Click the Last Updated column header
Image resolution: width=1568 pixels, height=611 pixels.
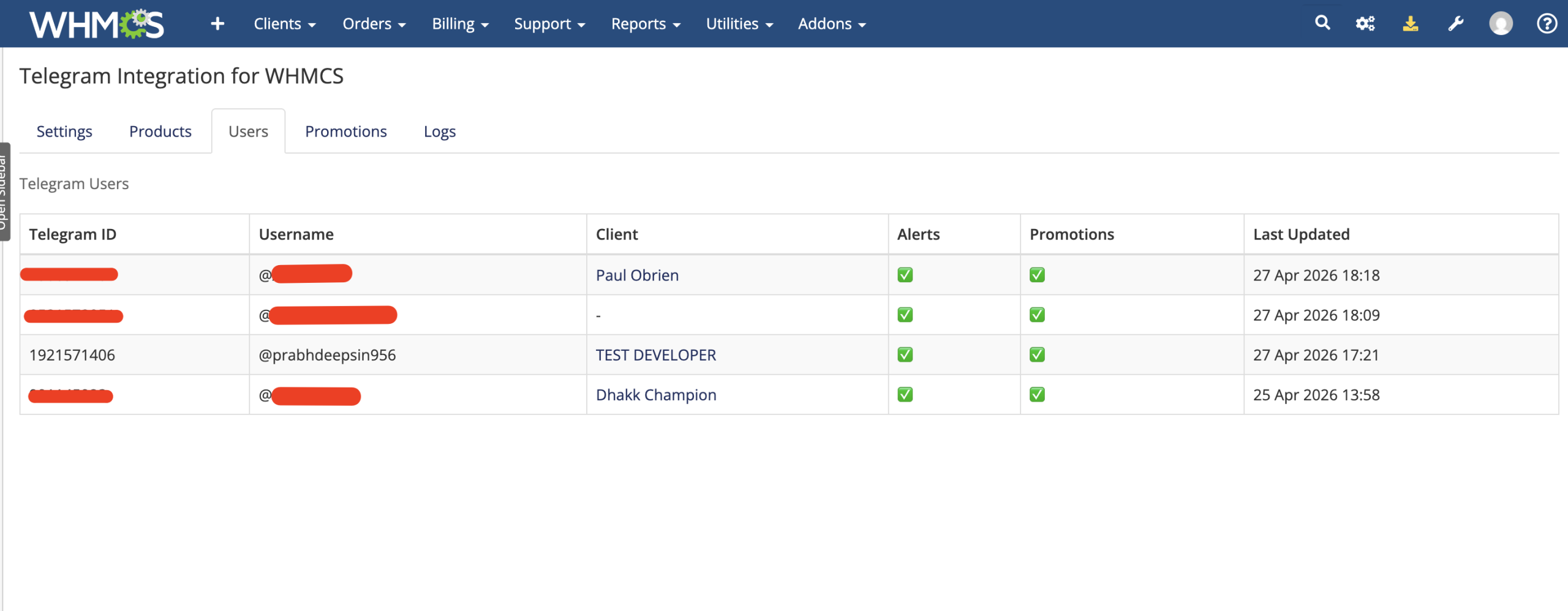click(x=1301, y=234)
